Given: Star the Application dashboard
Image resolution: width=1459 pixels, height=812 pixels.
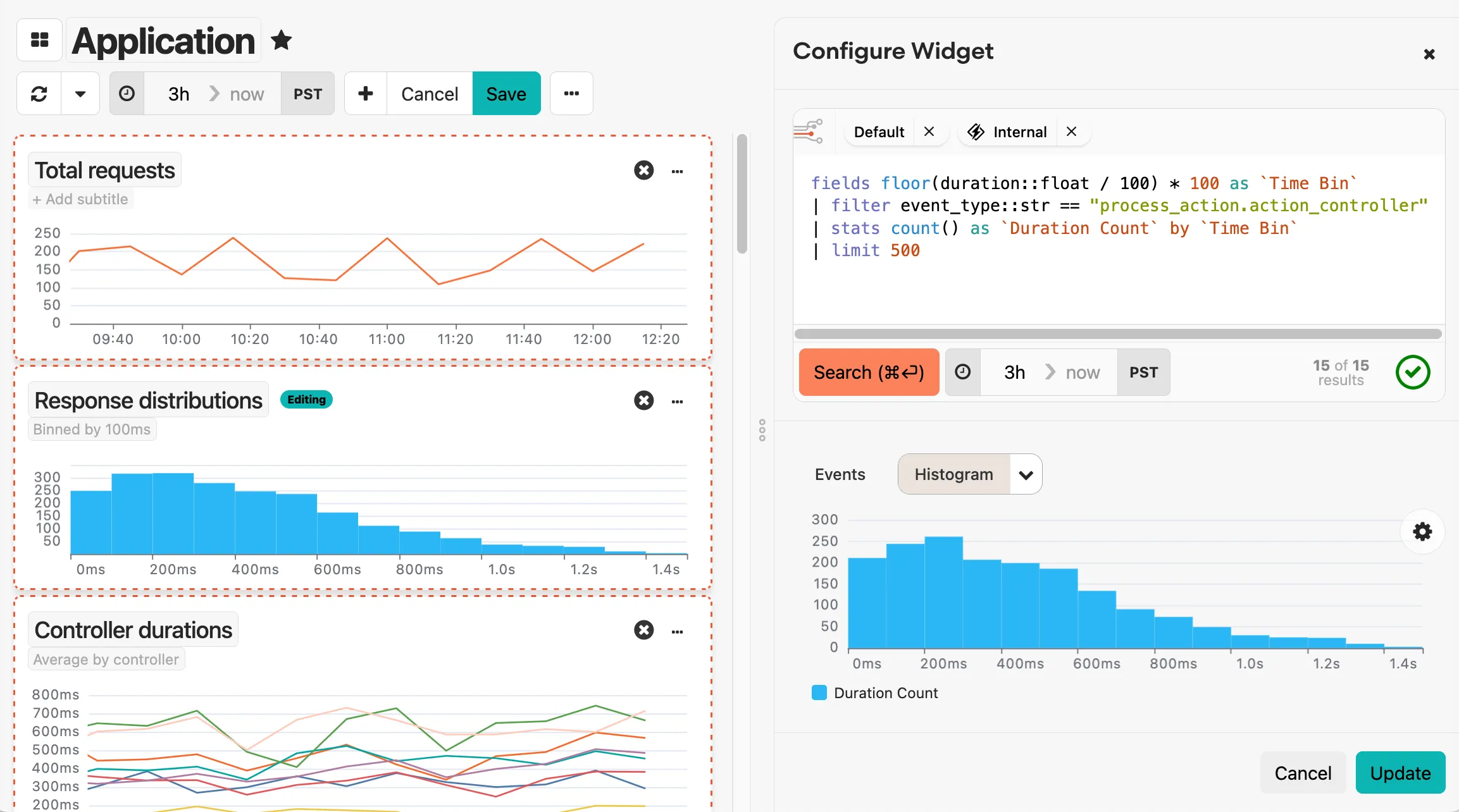Looking at the screenshot, I should tap(280, 40).
